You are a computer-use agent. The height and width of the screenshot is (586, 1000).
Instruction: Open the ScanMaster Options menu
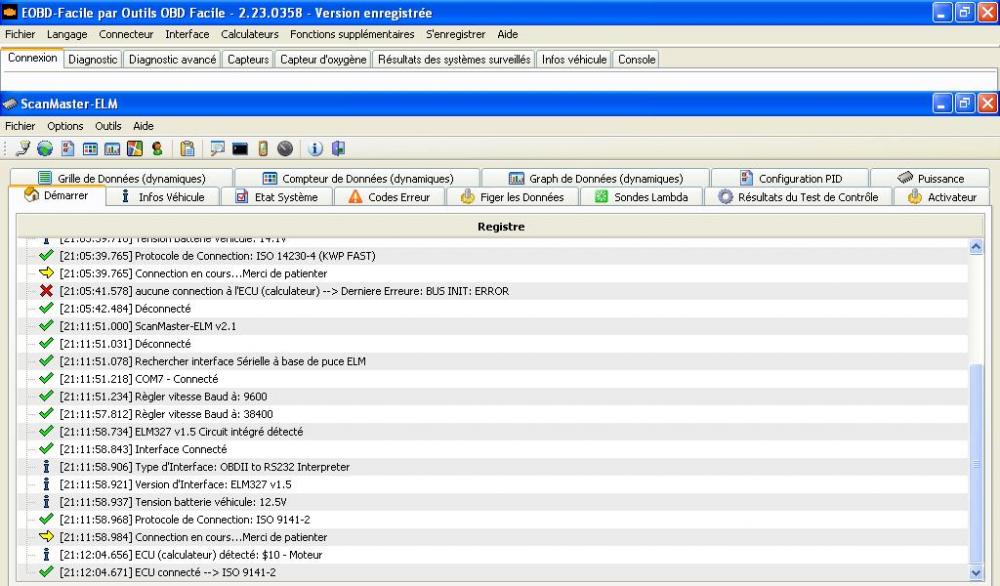(65, 126)
